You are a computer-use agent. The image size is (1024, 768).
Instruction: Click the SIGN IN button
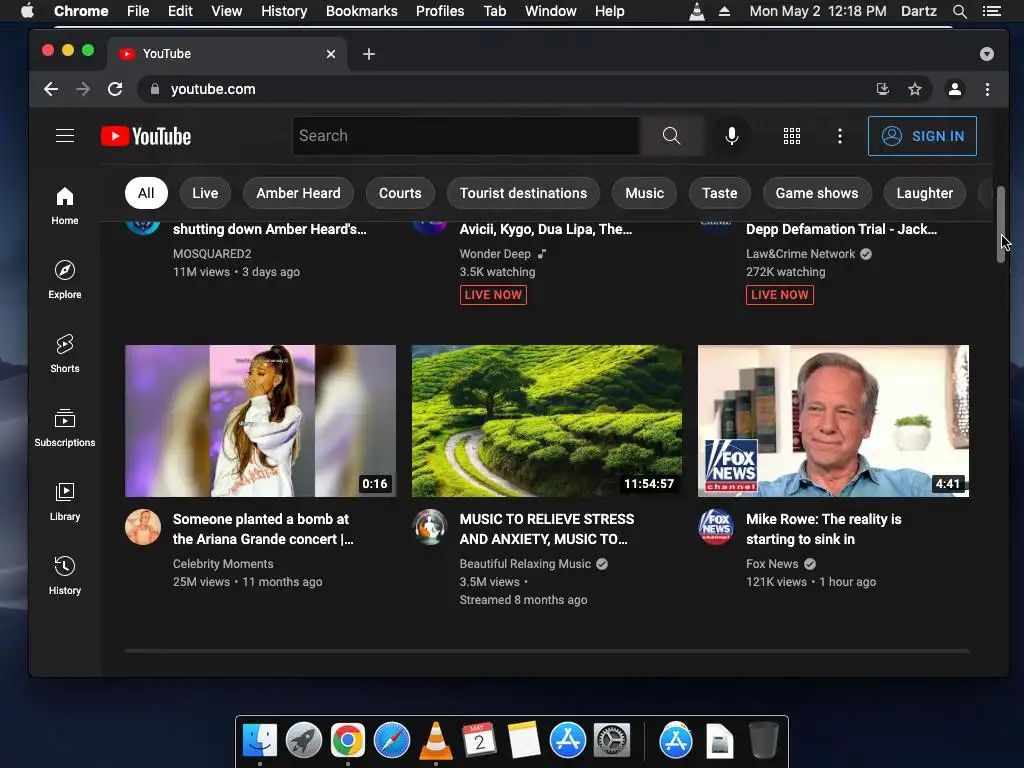click(922, 136)
